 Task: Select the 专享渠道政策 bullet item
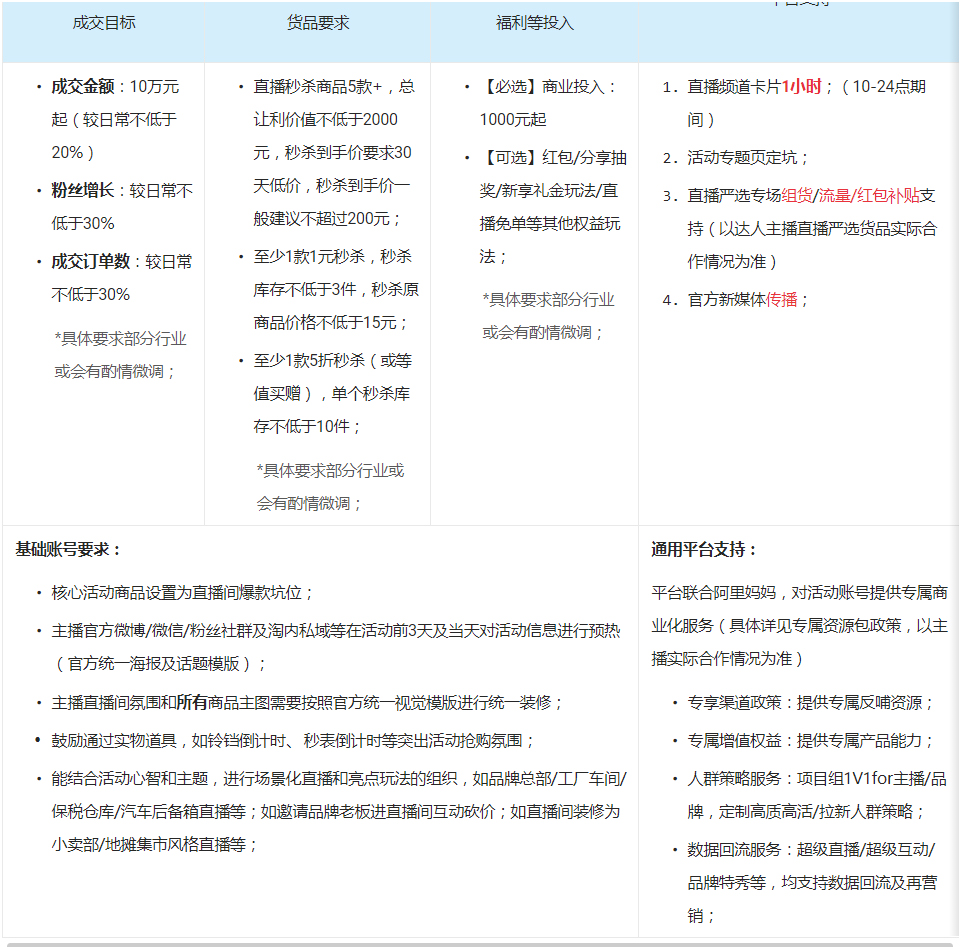[x=733, y=702]
